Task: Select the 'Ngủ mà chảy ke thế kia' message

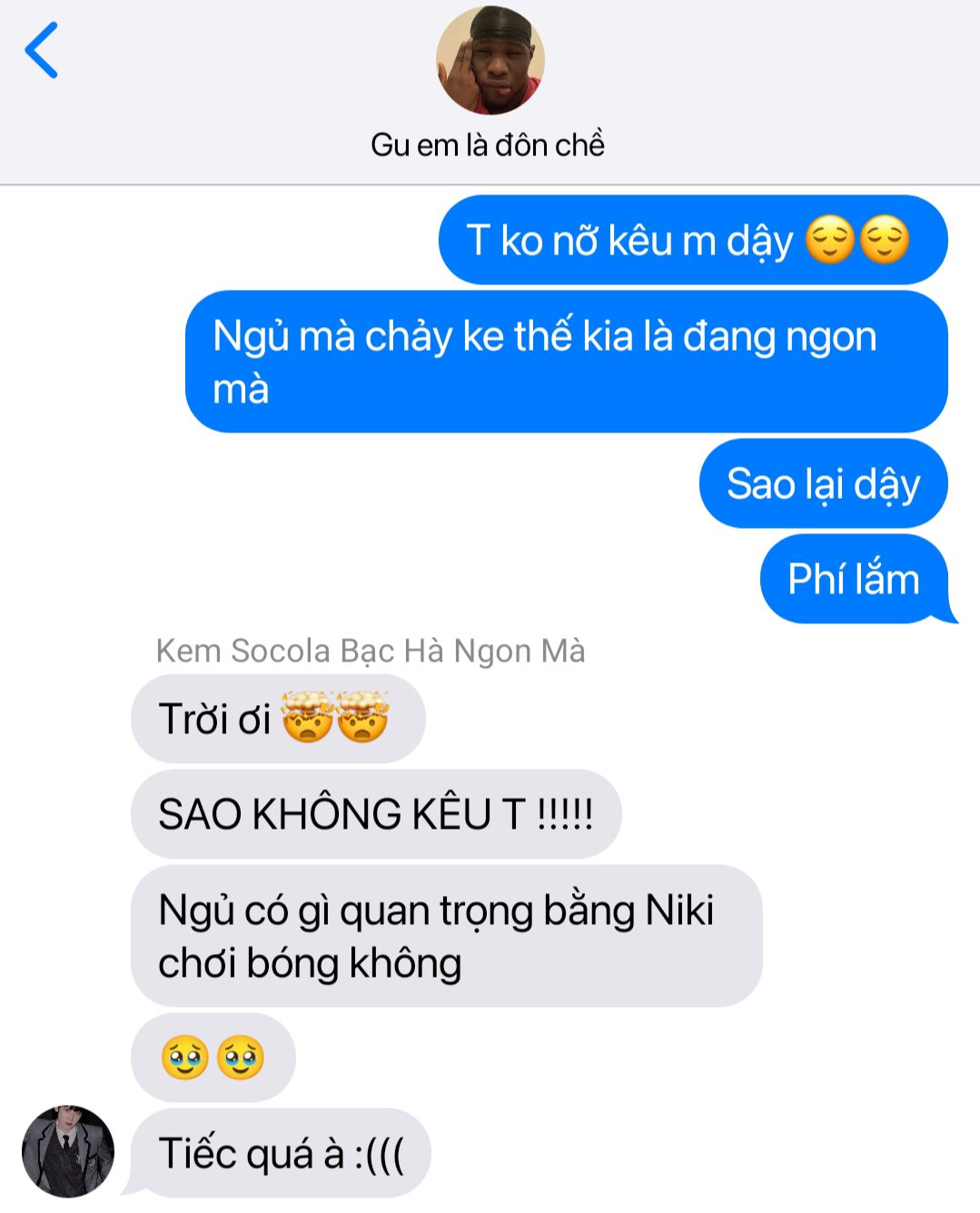Action: [567, 362]
